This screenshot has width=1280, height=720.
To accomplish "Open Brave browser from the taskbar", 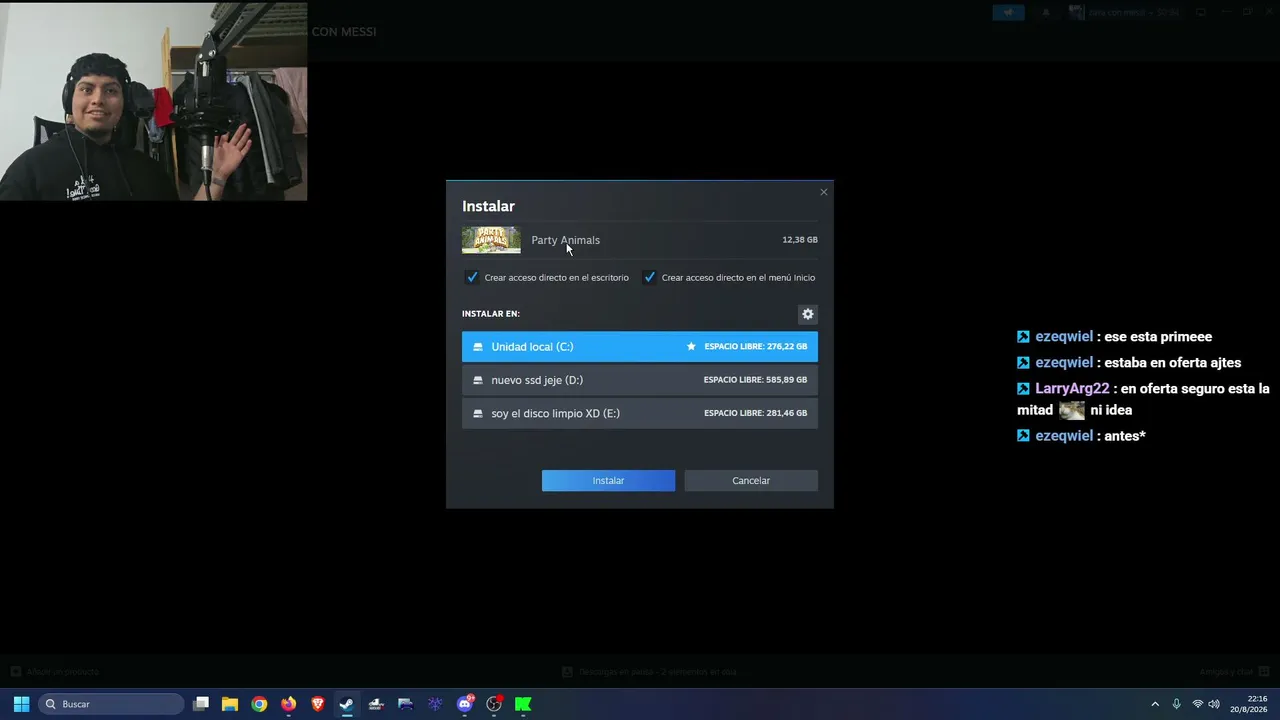I will pyautogui.click(x=318, y=704).
